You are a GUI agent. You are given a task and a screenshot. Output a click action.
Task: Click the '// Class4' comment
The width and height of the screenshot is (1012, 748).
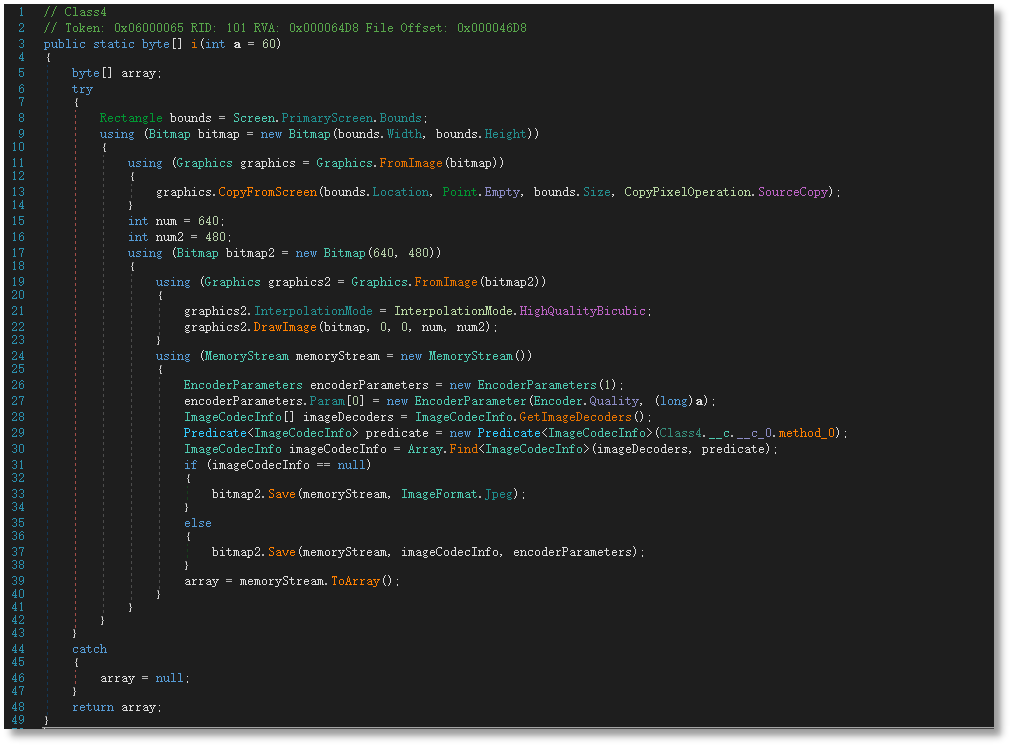pos(75,12)
